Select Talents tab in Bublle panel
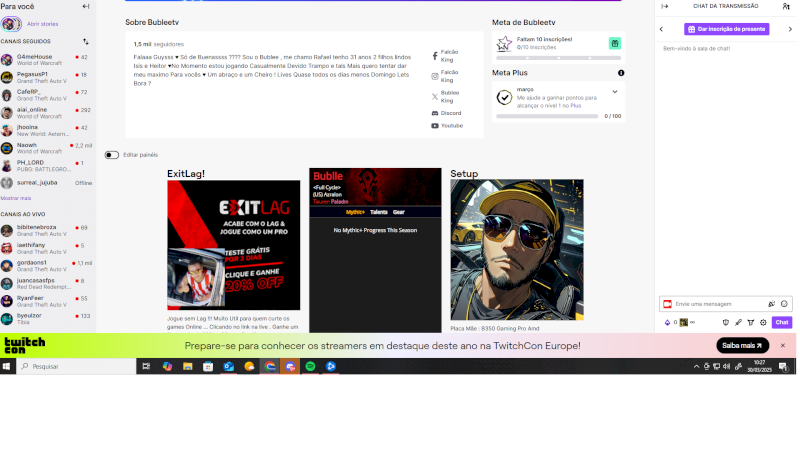The width and height of the screenshot is (800, 450). (379, 212)
